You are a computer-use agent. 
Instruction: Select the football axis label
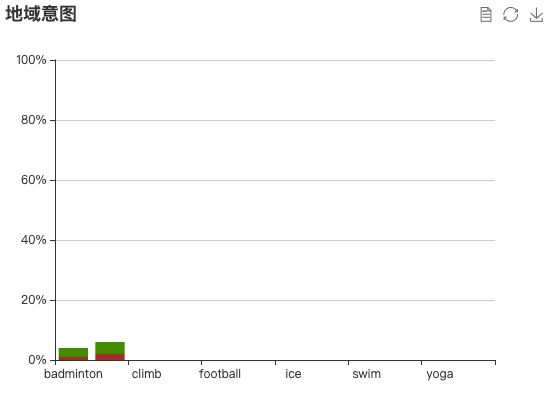tap(220, 374)
